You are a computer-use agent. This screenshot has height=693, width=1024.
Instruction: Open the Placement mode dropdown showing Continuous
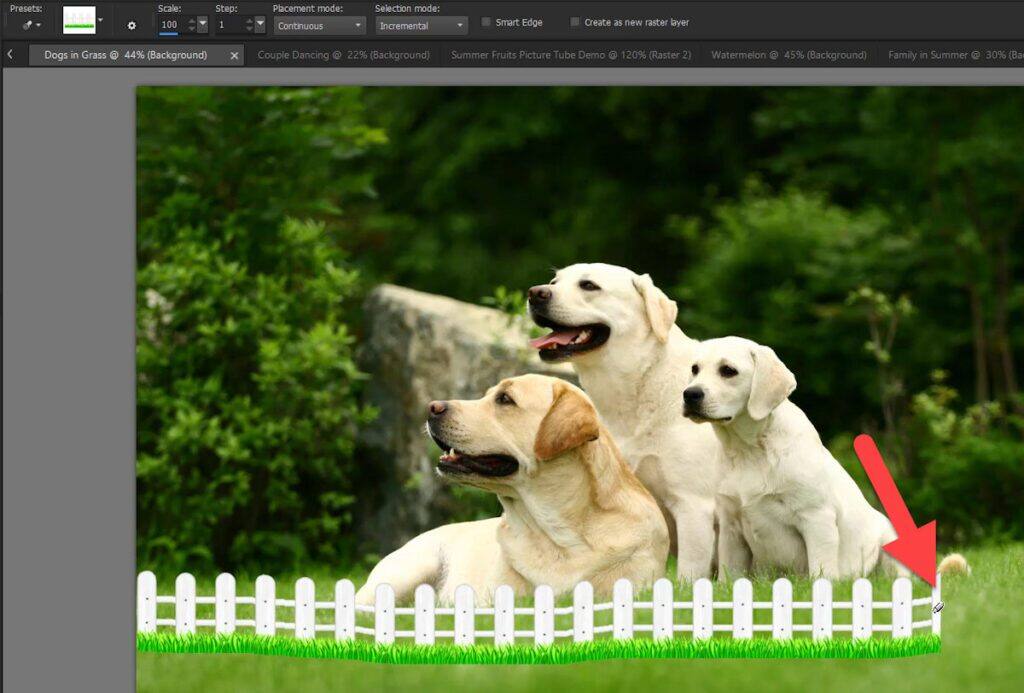pyautogui.click(x=318, y=24)
